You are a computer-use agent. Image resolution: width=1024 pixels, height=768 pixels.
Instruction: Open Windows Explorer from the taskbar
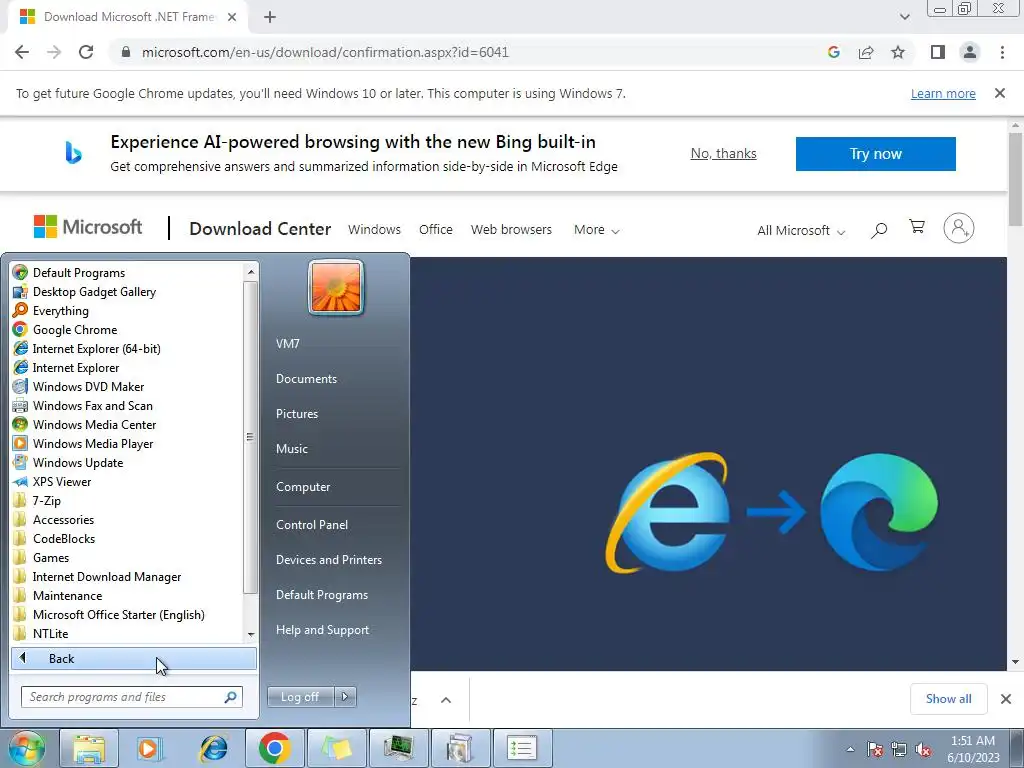(x=89, y=748)
